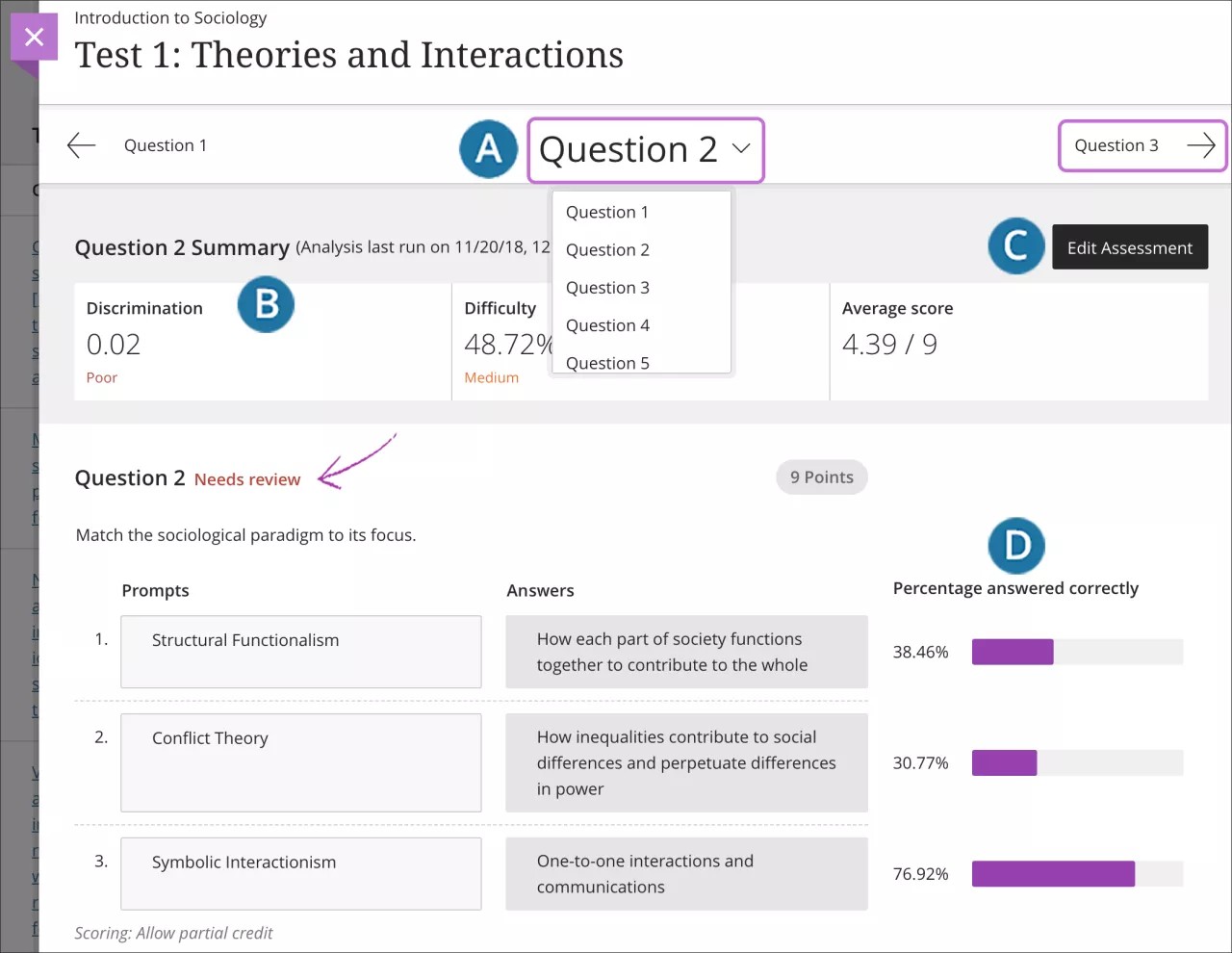1232x953 pixels.
Task: Select Question 5 from the dropdown list
Action: click(x=607, y=362)
